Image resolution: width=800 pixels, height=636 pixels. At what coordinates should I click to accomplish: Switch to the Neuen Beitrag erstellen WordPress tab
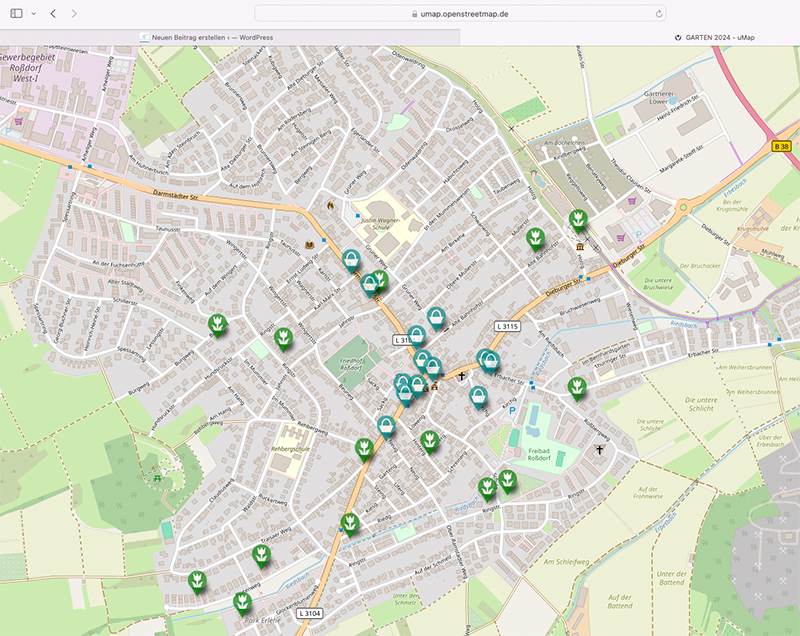230,37
